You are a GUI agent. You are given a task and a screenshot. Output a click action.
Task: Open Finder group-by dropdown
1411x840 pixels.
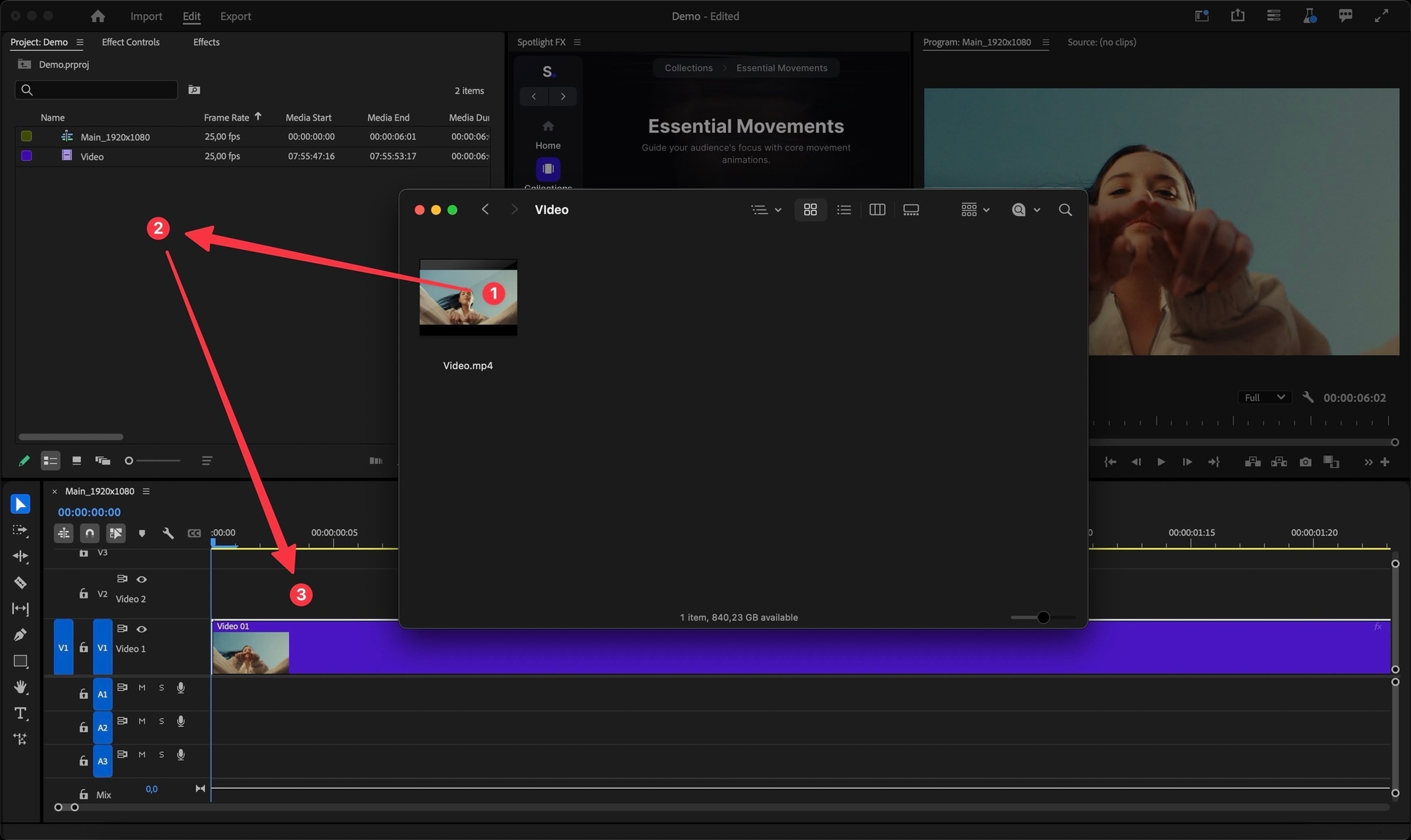pos(975,210)
